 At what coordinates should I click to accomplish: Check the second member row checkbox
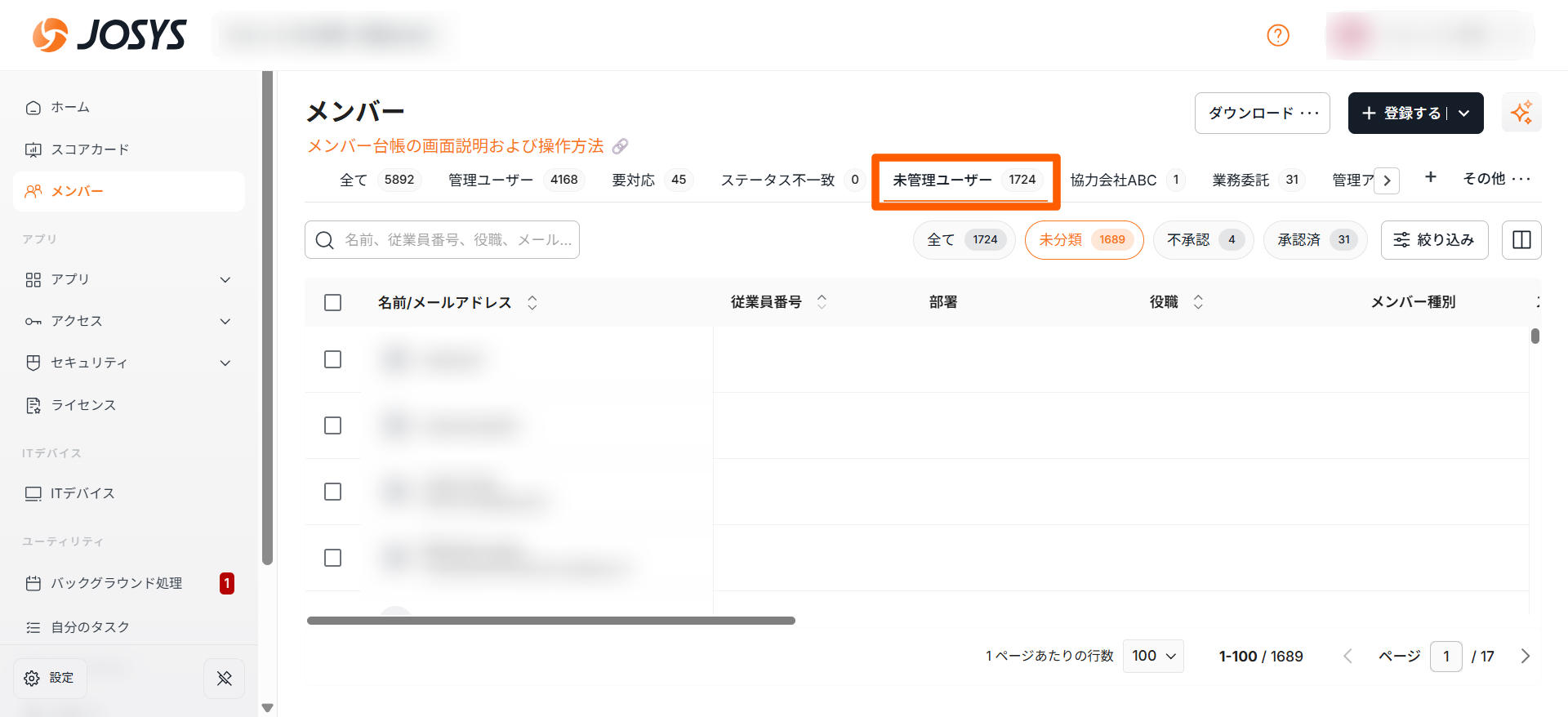pyautogui.click(x=332, y=425)
